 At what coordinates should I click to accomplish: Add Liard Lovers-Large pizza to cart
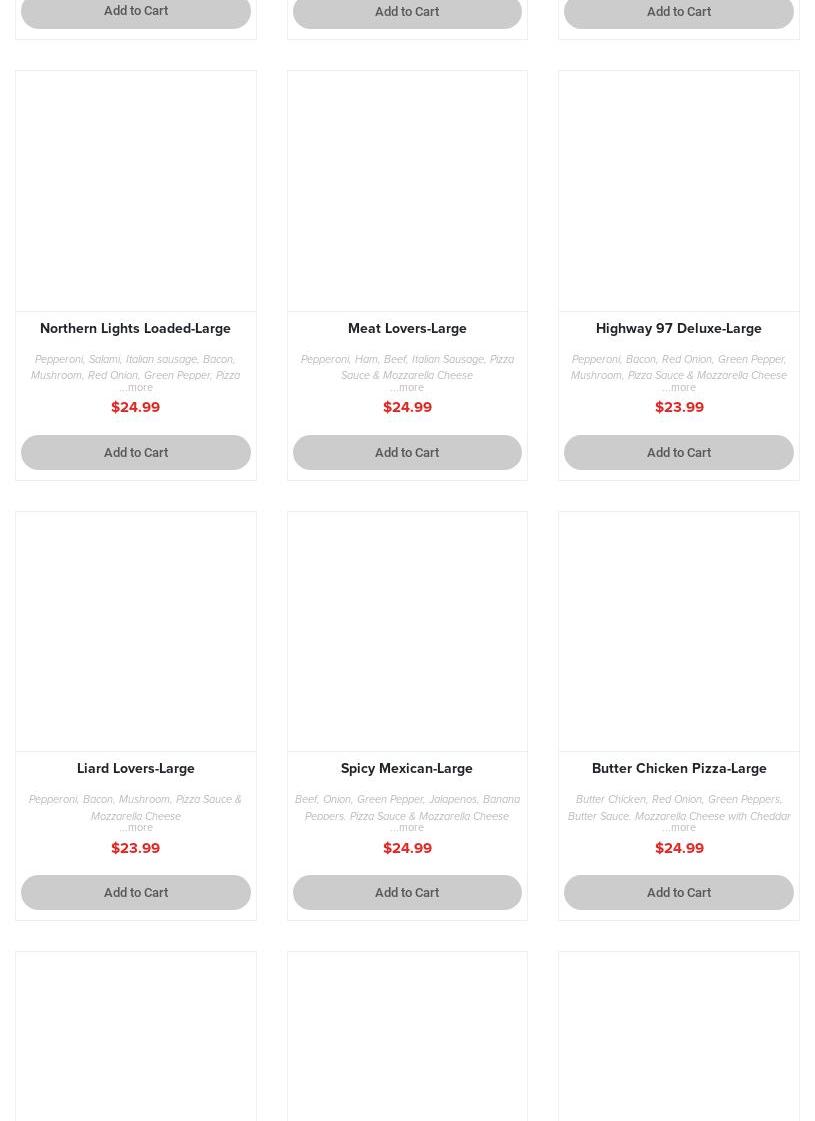[x=135, y=892]
